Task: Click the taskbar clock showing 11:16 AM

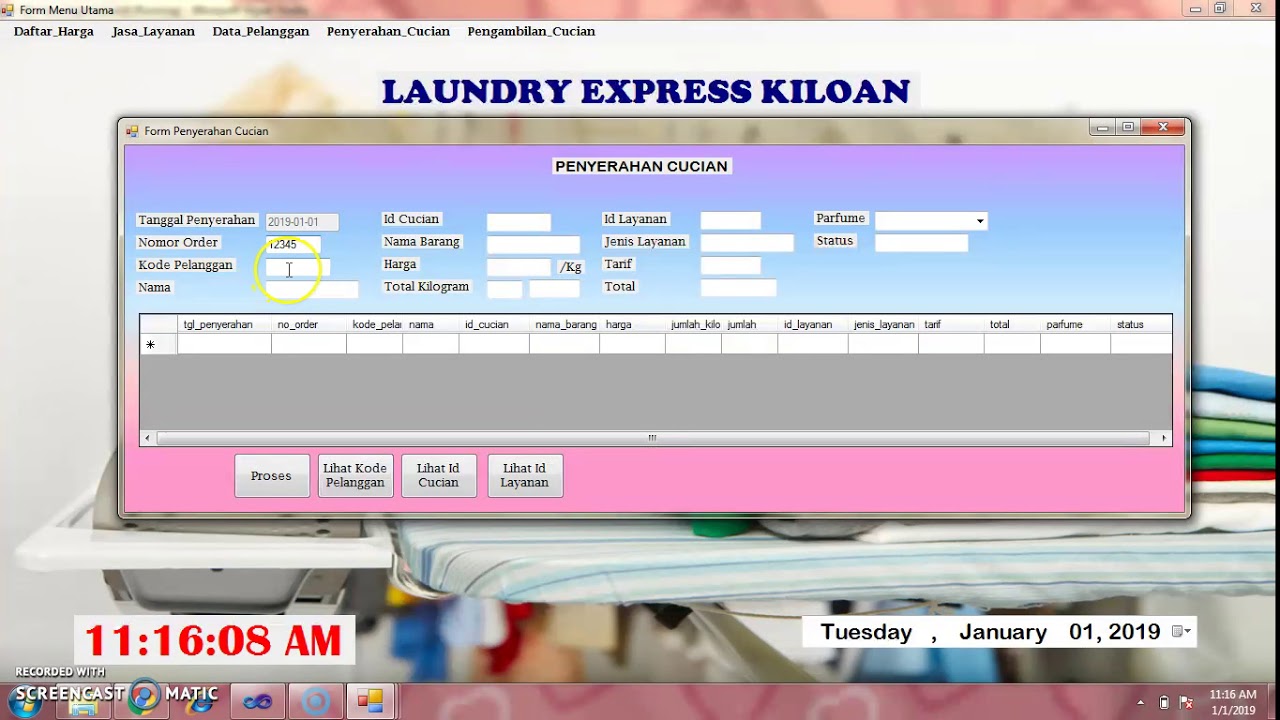Action: (1233, 702)
